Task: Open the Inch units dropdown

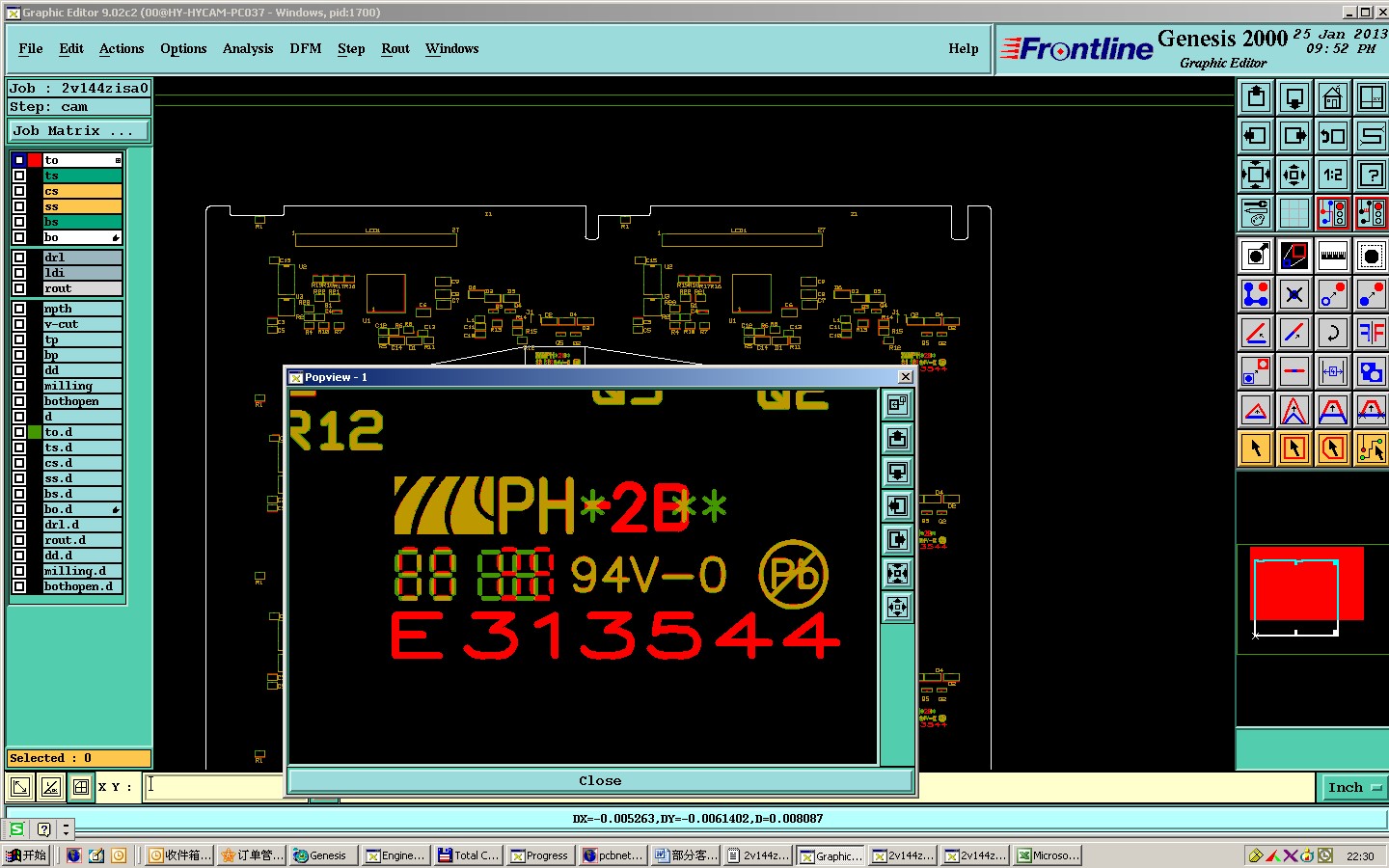Action: point(1353,788)
